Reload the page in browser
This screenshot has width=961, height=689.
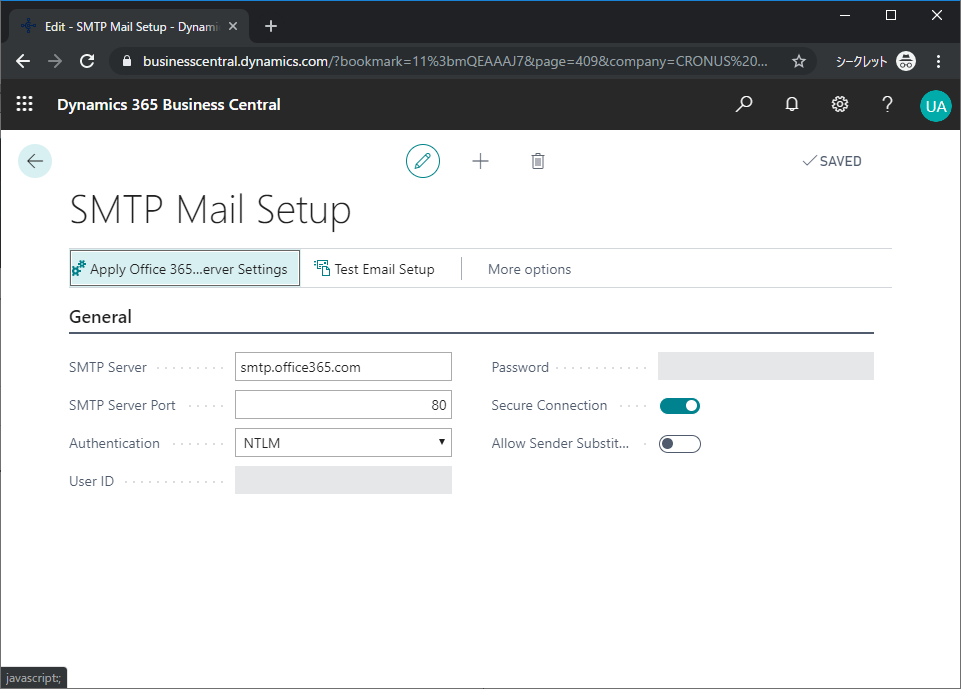click(87, 61)
